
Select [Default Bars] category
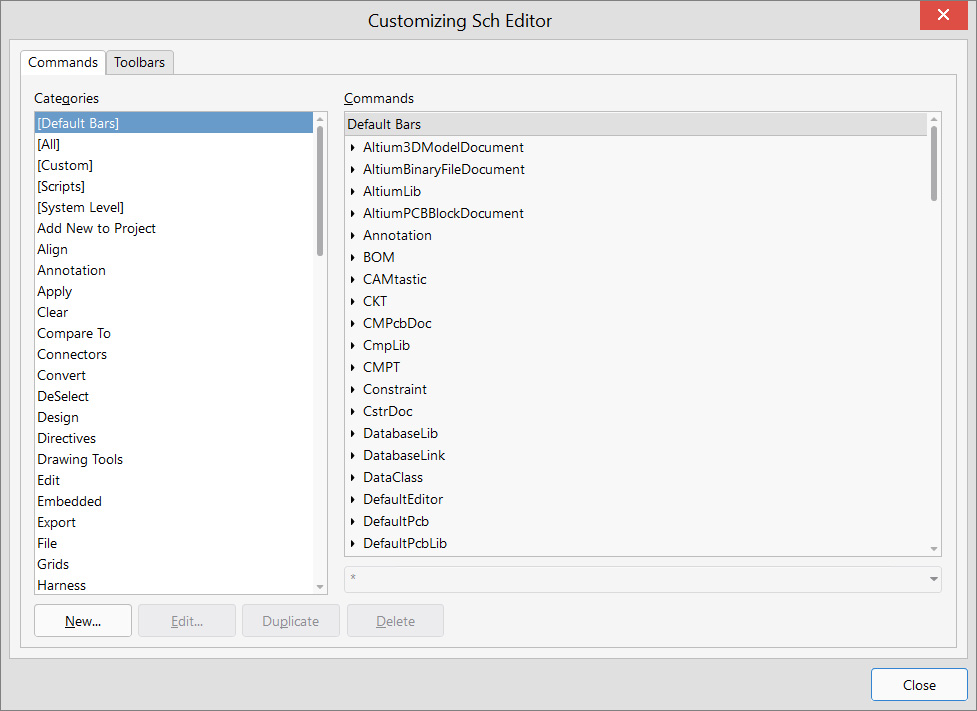pyautogui.click(x=174, y=123)
